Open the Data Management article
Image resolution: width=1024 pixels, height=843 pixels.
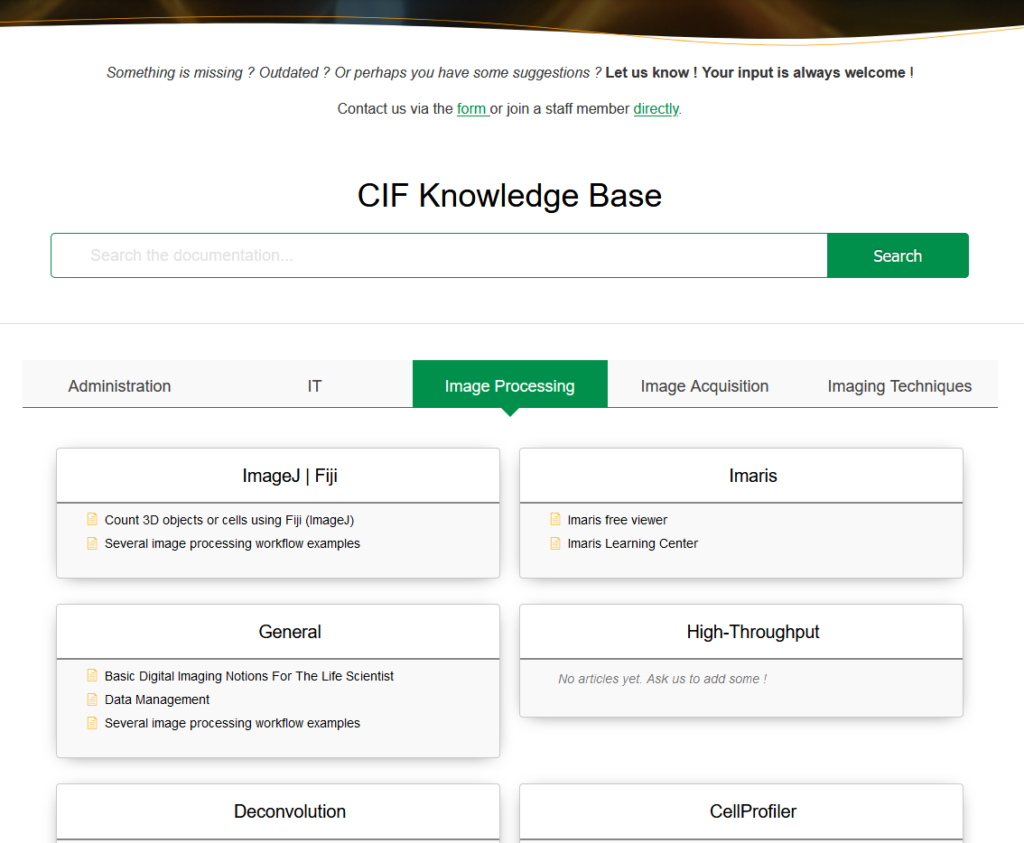click(157, 700)
